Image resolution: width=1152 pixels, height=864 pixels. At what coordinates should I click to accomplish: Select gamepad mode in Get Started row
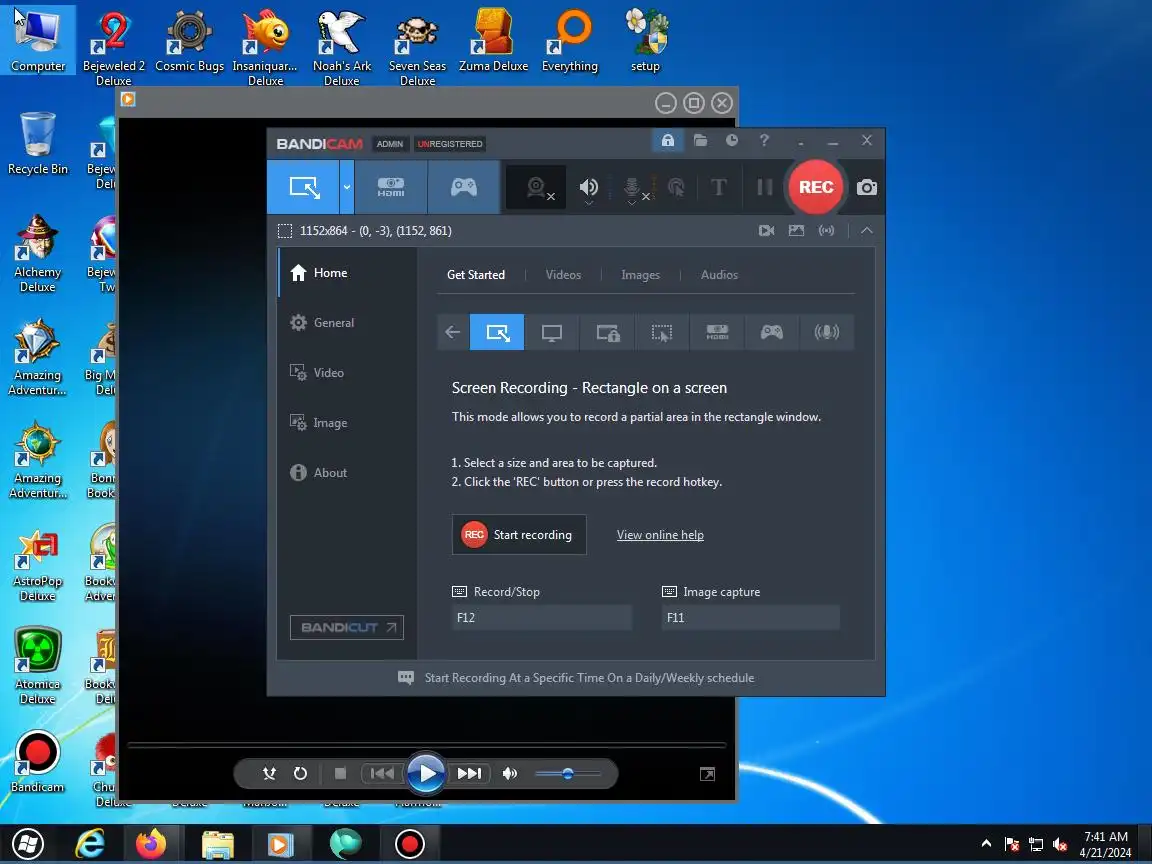coord(771,332)
